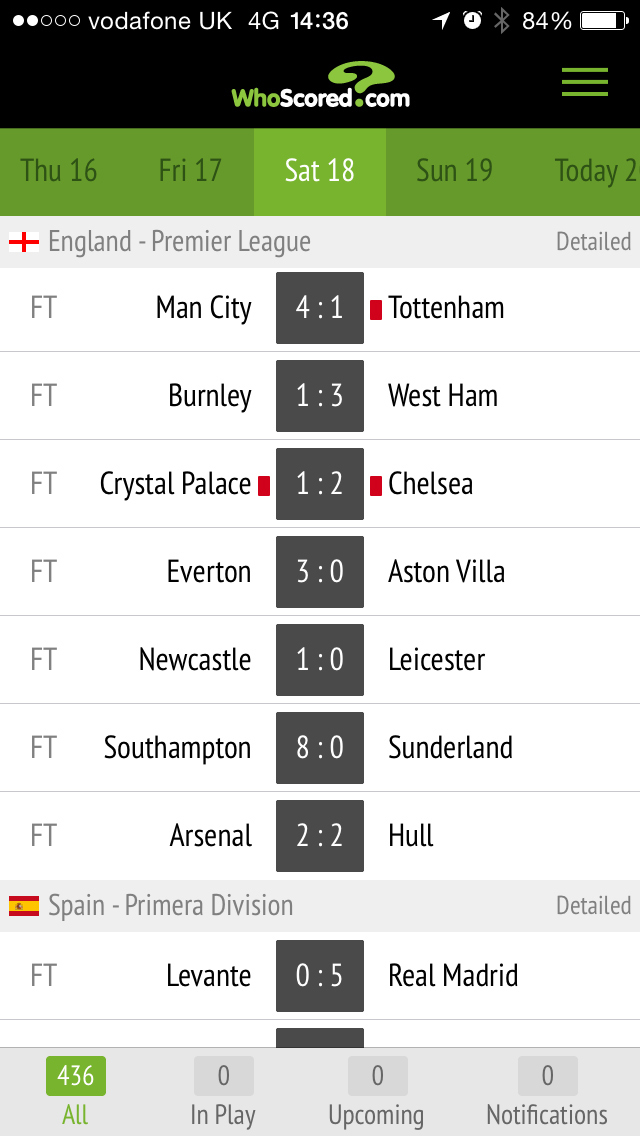Tap Chelsea's red card icon
Screen dimensions: 640x1136
point(376,485)
